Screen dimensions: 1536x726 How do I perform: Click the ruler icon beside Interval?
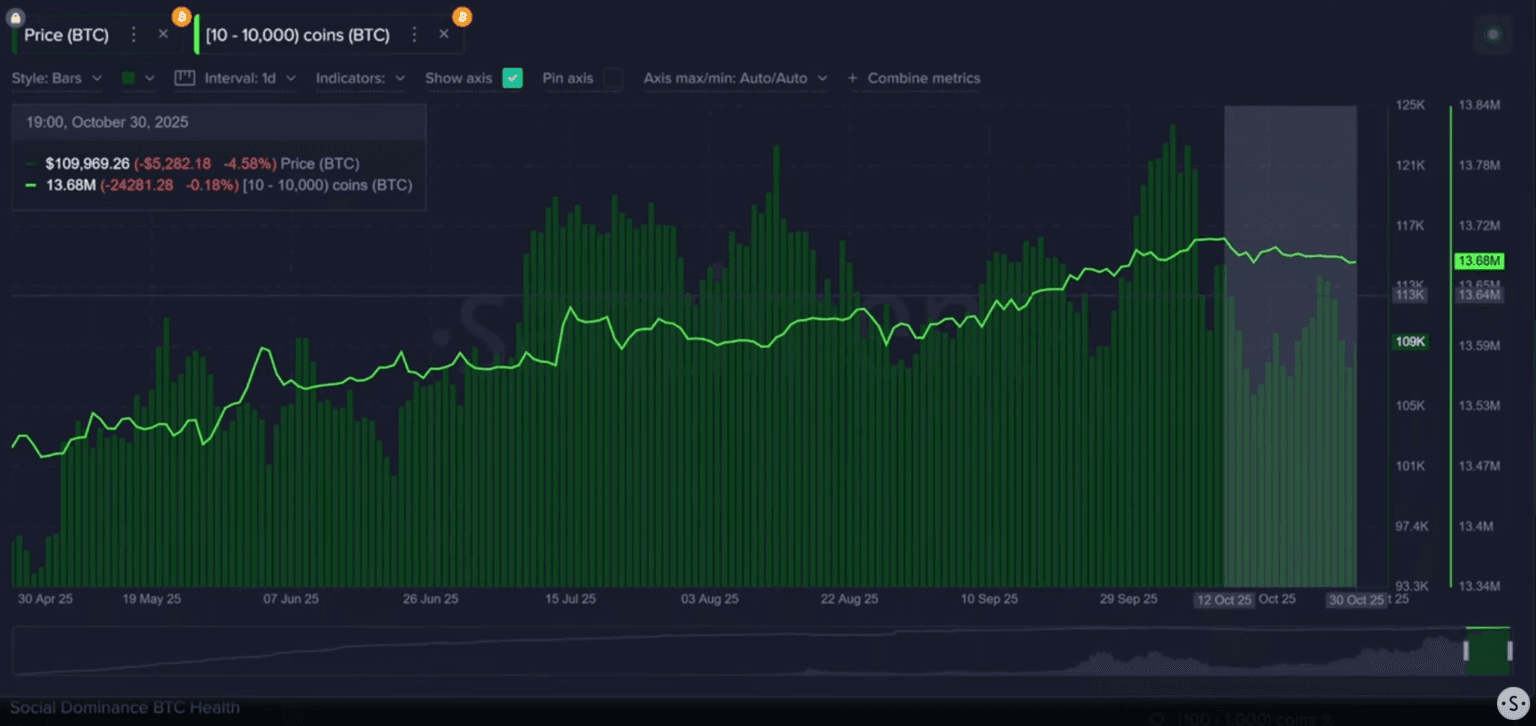tap(184, 78)
